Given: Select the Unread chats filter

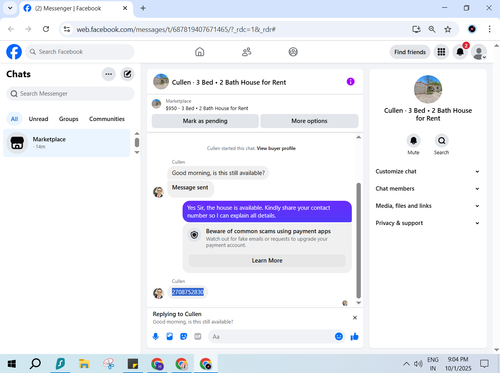Looking at the screenshot, I should point(38,119).
